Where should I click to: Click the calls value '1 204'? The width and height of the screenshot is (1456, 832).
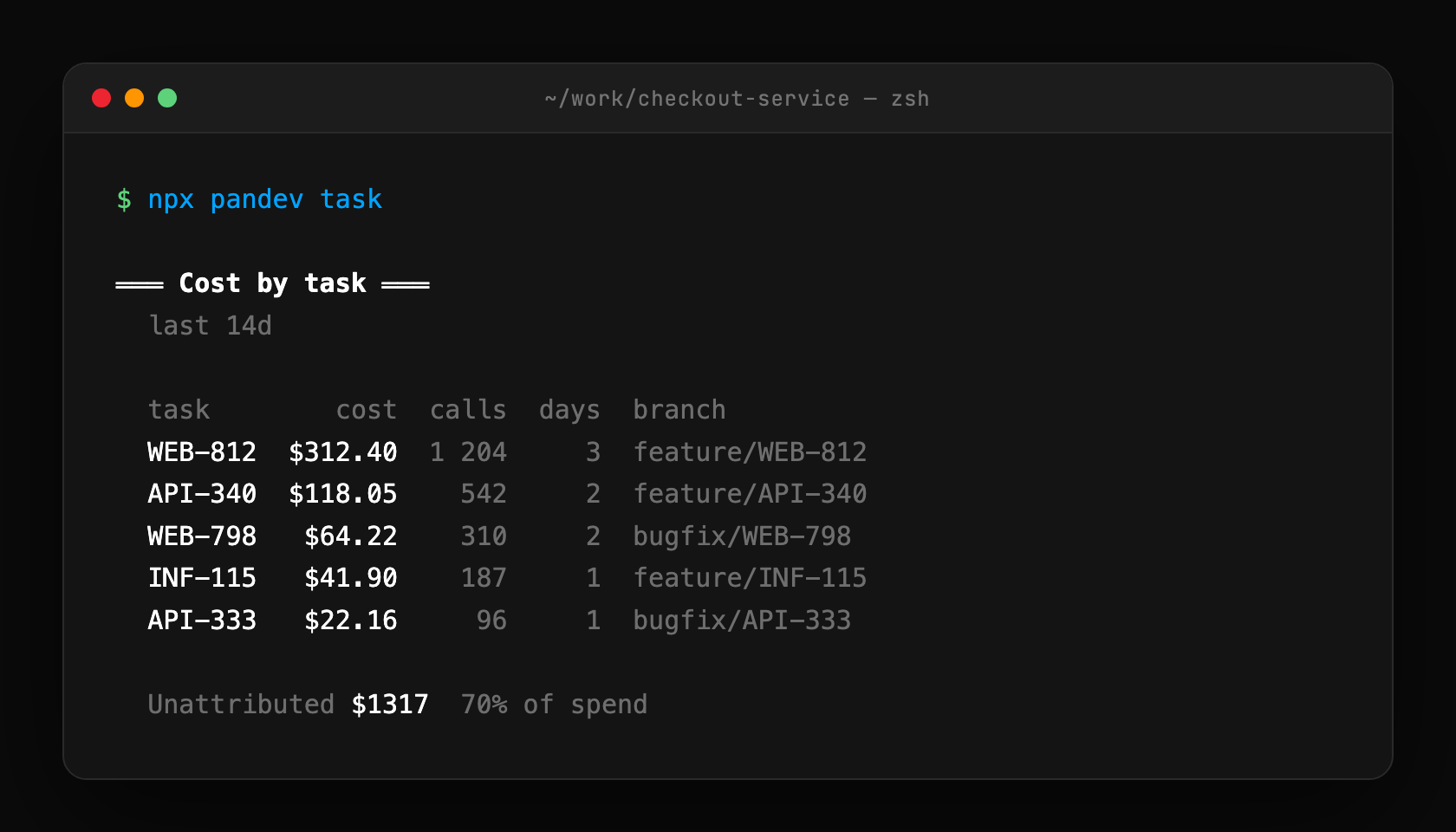468,452
